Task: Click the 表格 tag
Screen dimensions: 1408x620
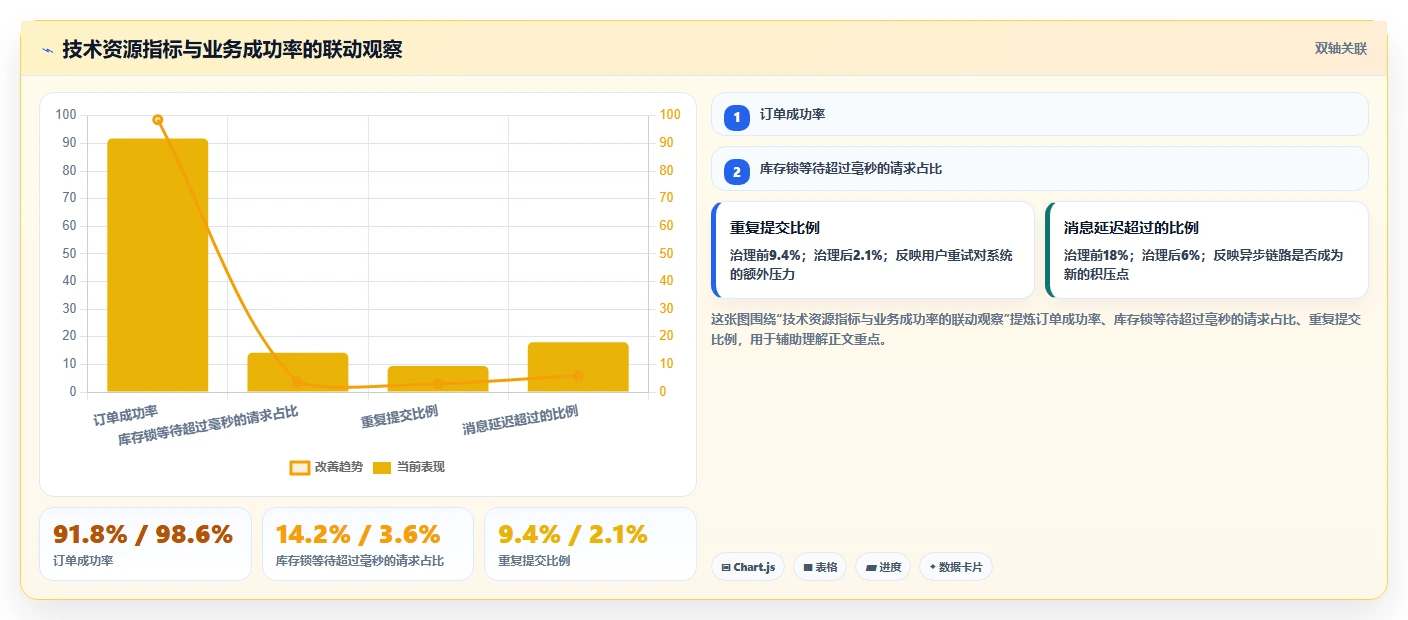Action: pos(820,567)
